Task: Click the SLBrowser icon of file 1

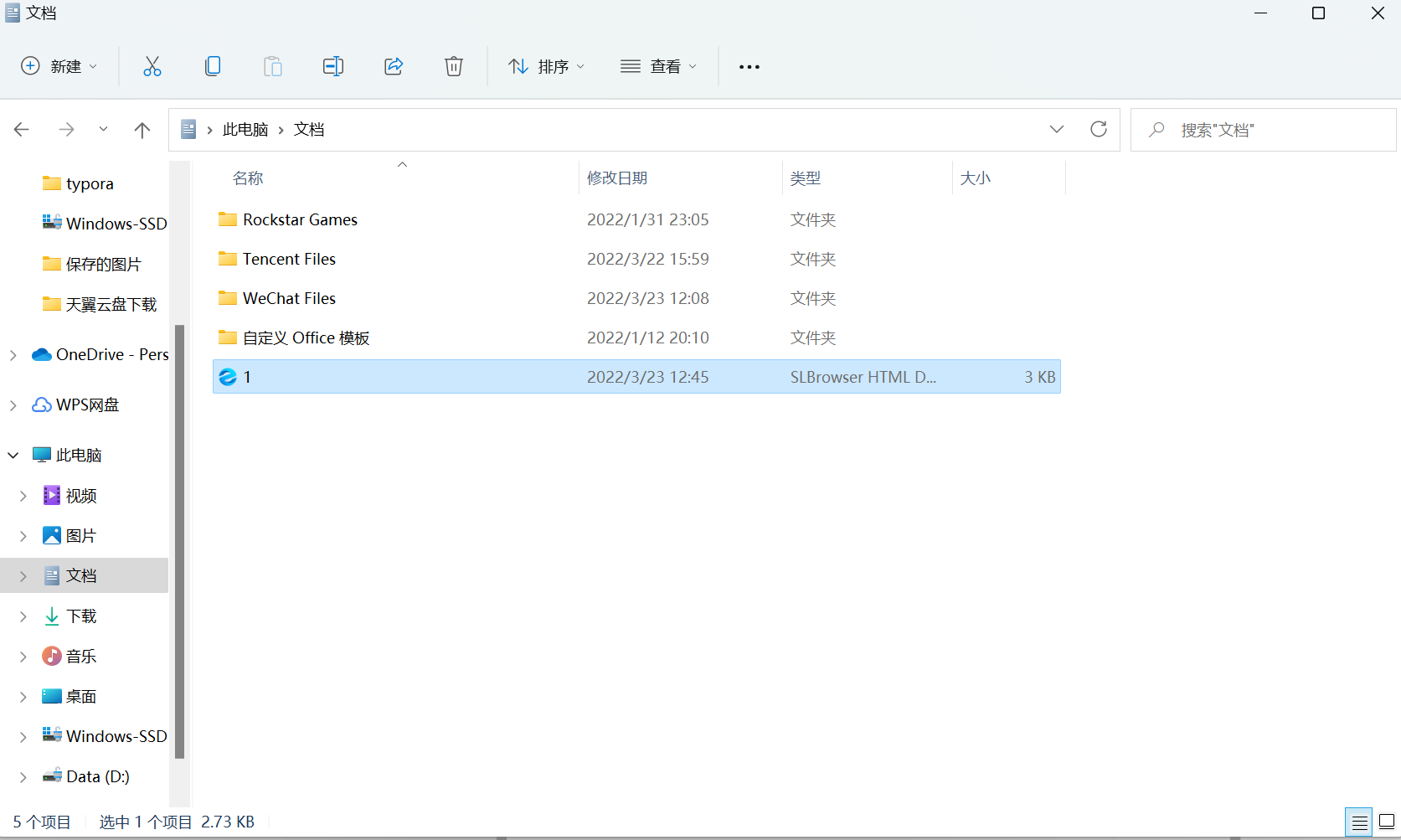Action: tap(228, 377)
